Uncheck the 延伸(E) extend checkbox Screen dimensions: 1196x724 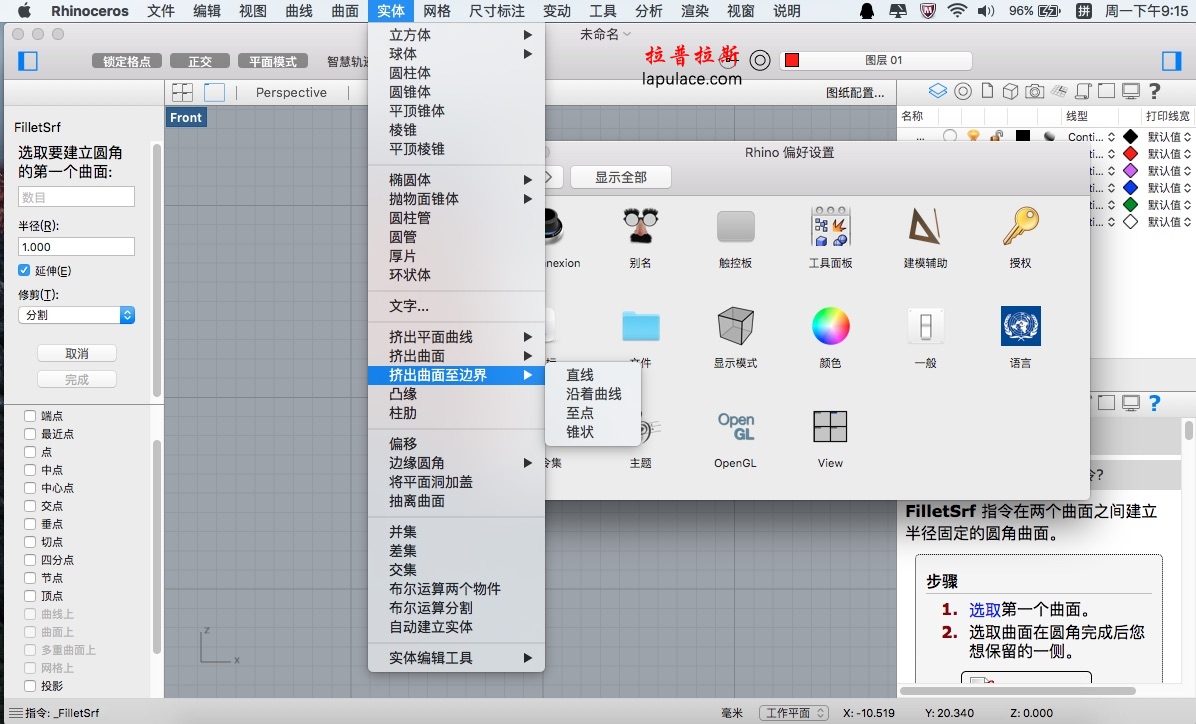24,270
